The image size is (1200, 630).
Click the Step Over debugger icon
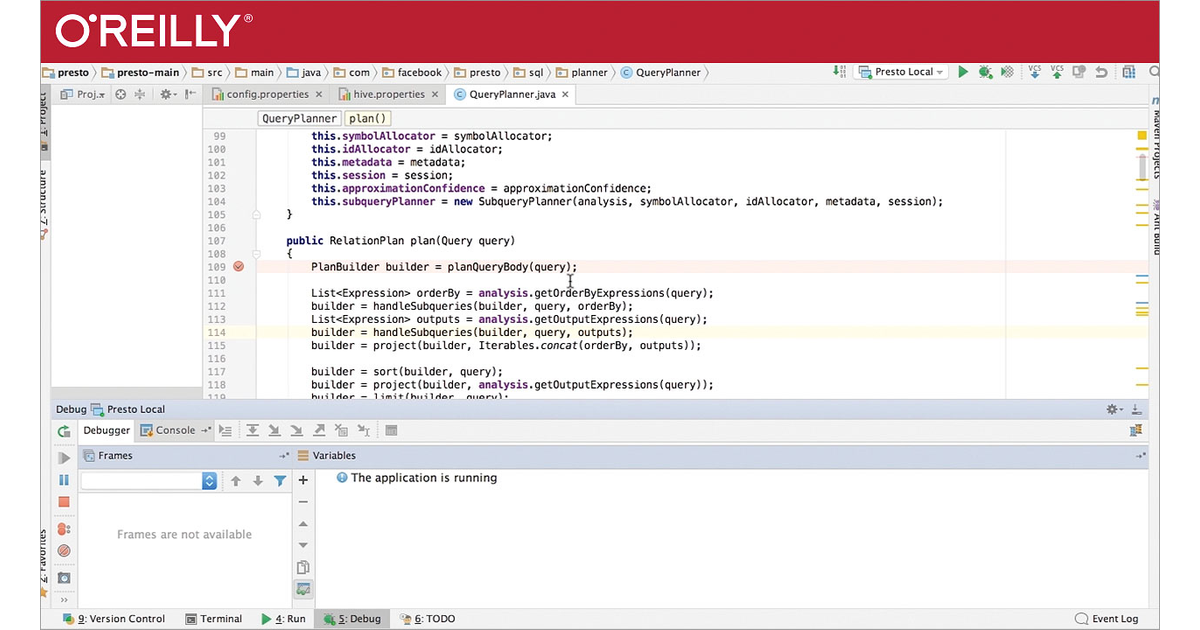[252, 431]
